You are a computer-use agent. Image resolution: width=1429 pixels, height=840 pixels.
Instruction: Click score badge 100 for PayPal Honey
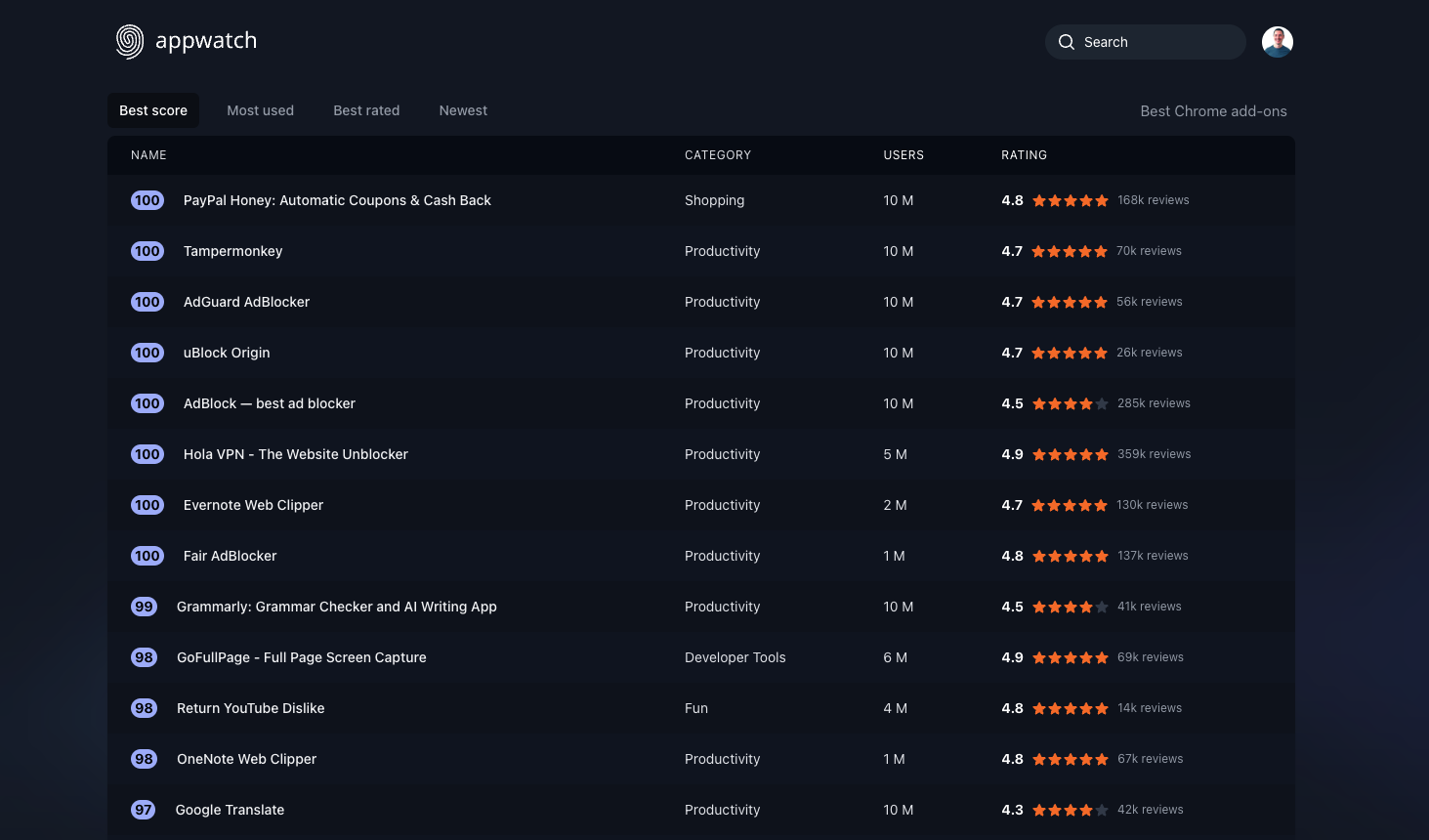point(147,200)
